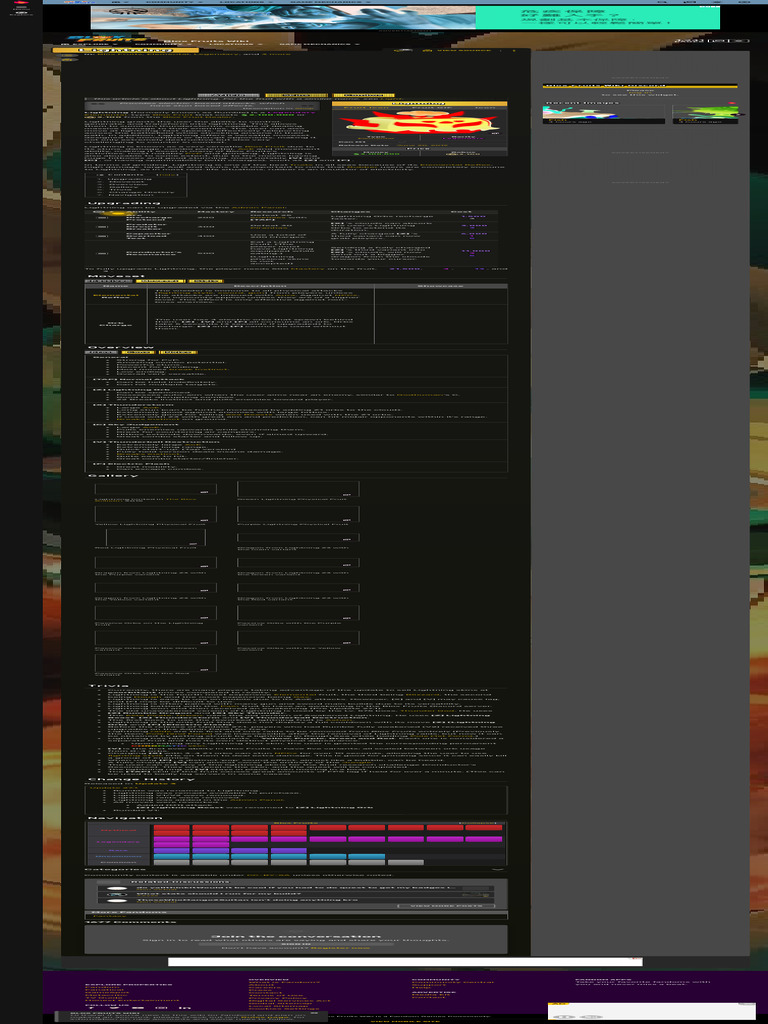Expand the GAME MECHANICS navigation dropdown
The width and height of the screenshot is (768, 1024).
319,44
